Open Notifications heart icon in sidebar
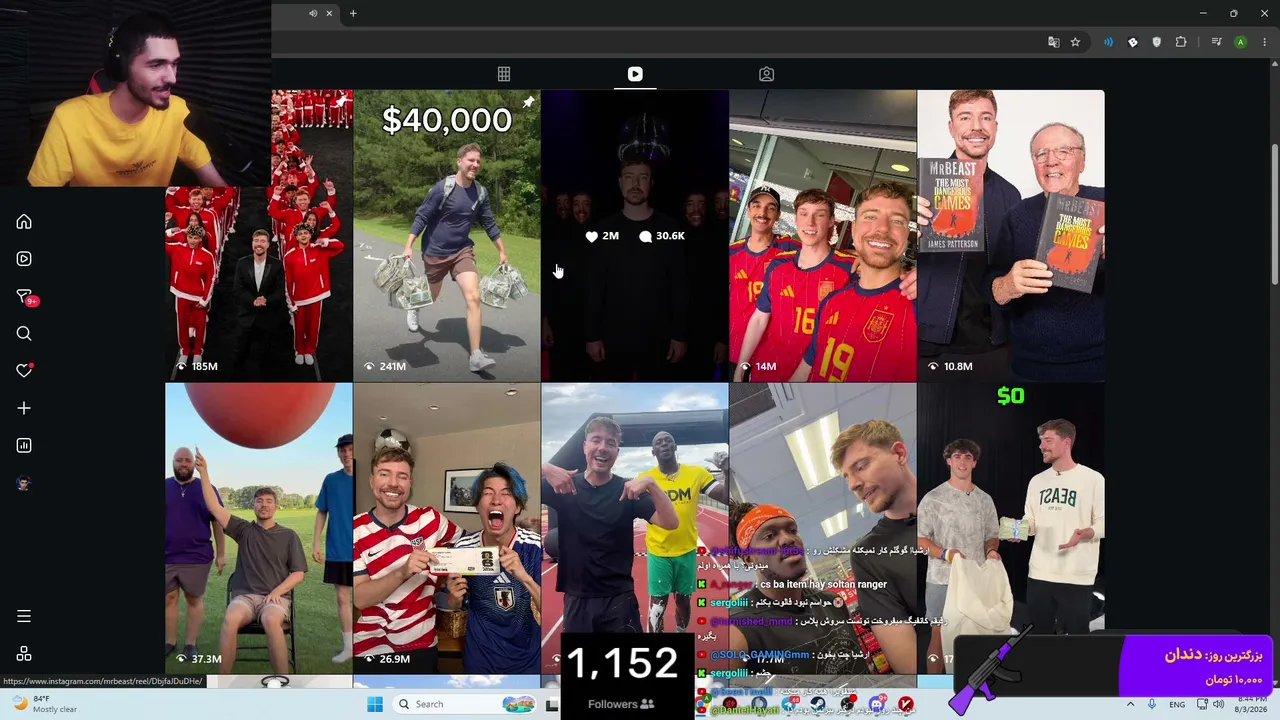This screenshot has height=720, width=1280. pyautogui.click(x=24, y=371)
